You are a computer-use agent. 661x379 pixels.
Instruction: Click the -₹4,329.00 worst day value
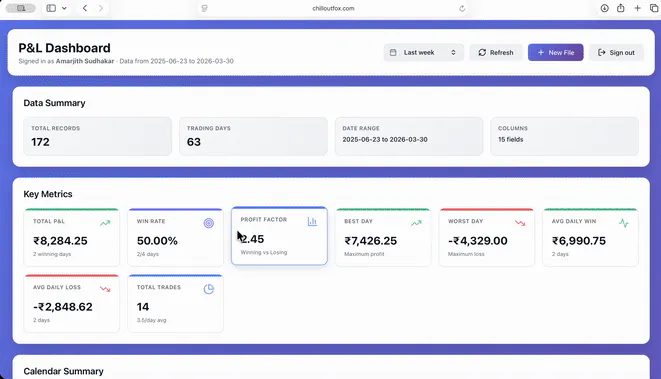(478, 241)
